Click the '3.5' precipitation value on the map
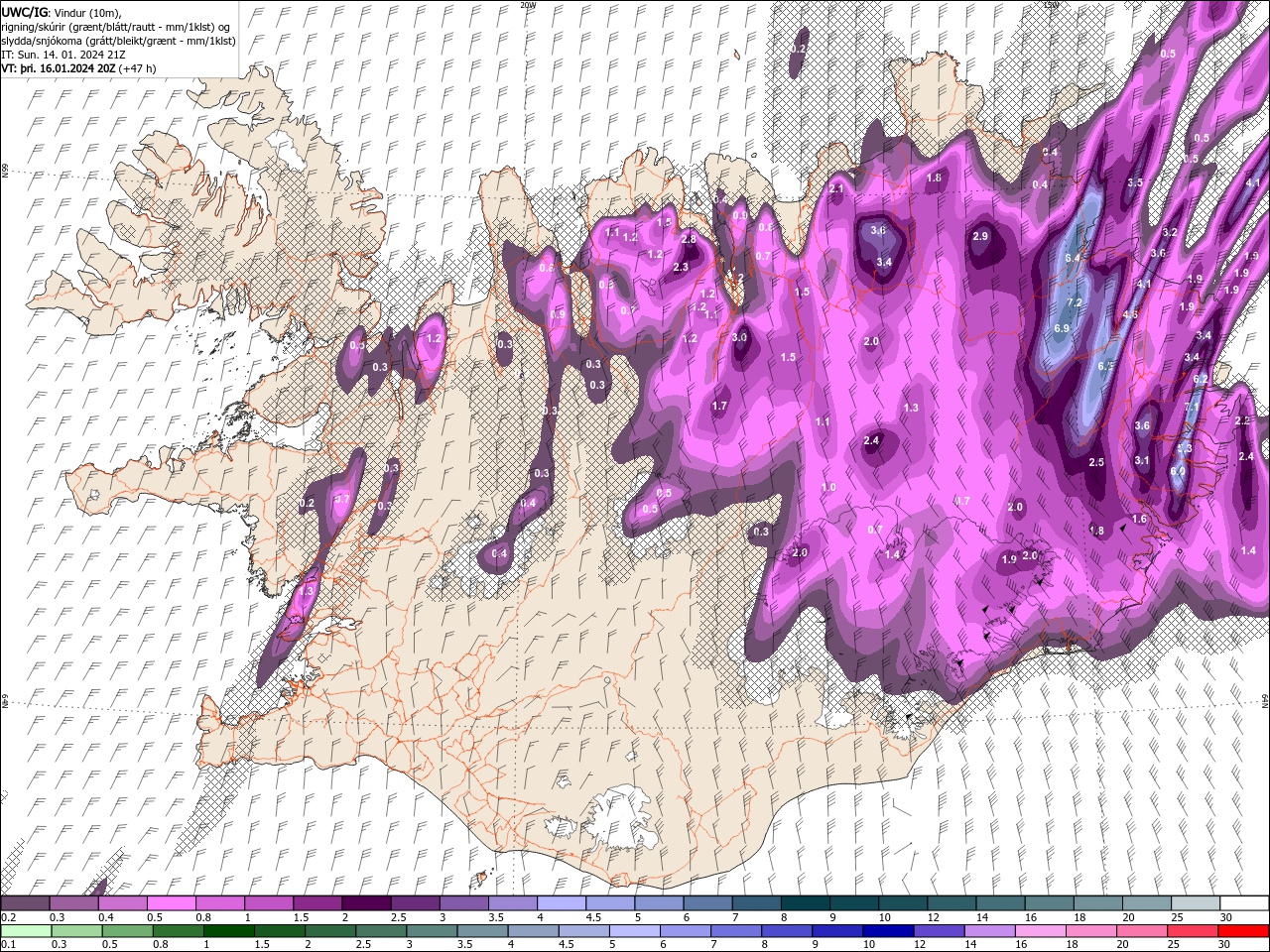Image resolution: width=1270 pixels, height=952 pixels. click(1136, 183)
